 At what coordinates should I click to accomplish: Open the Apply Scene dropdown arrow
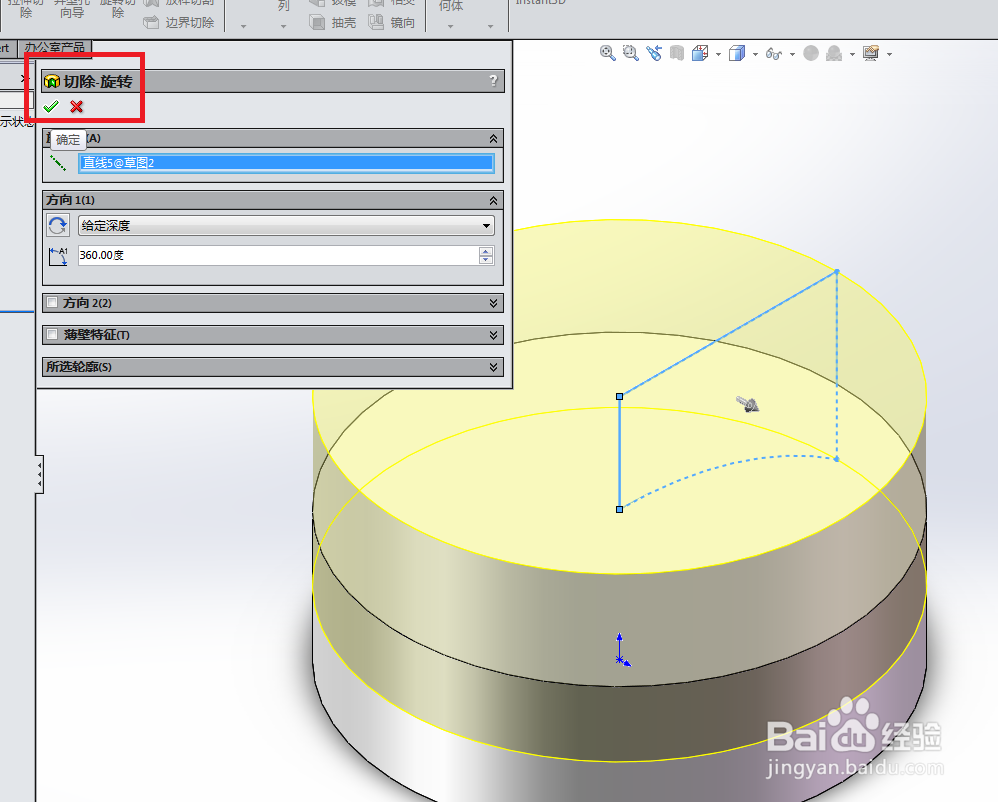point(852,55)
